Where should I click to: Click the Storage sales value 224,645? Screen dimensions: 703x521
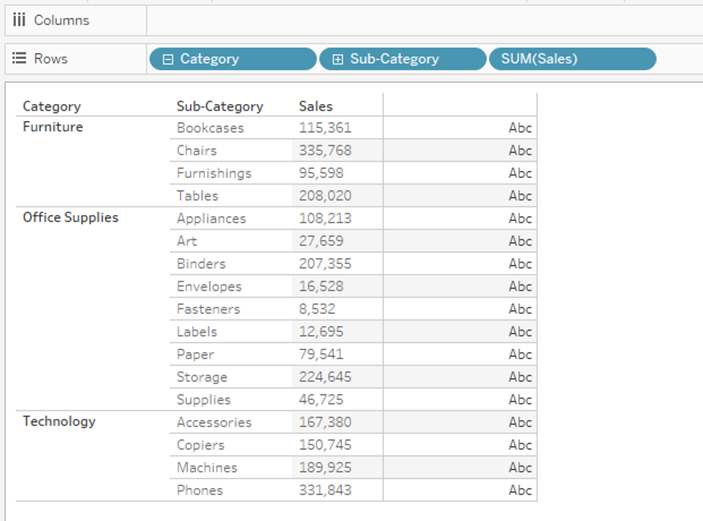coord(325,377)
